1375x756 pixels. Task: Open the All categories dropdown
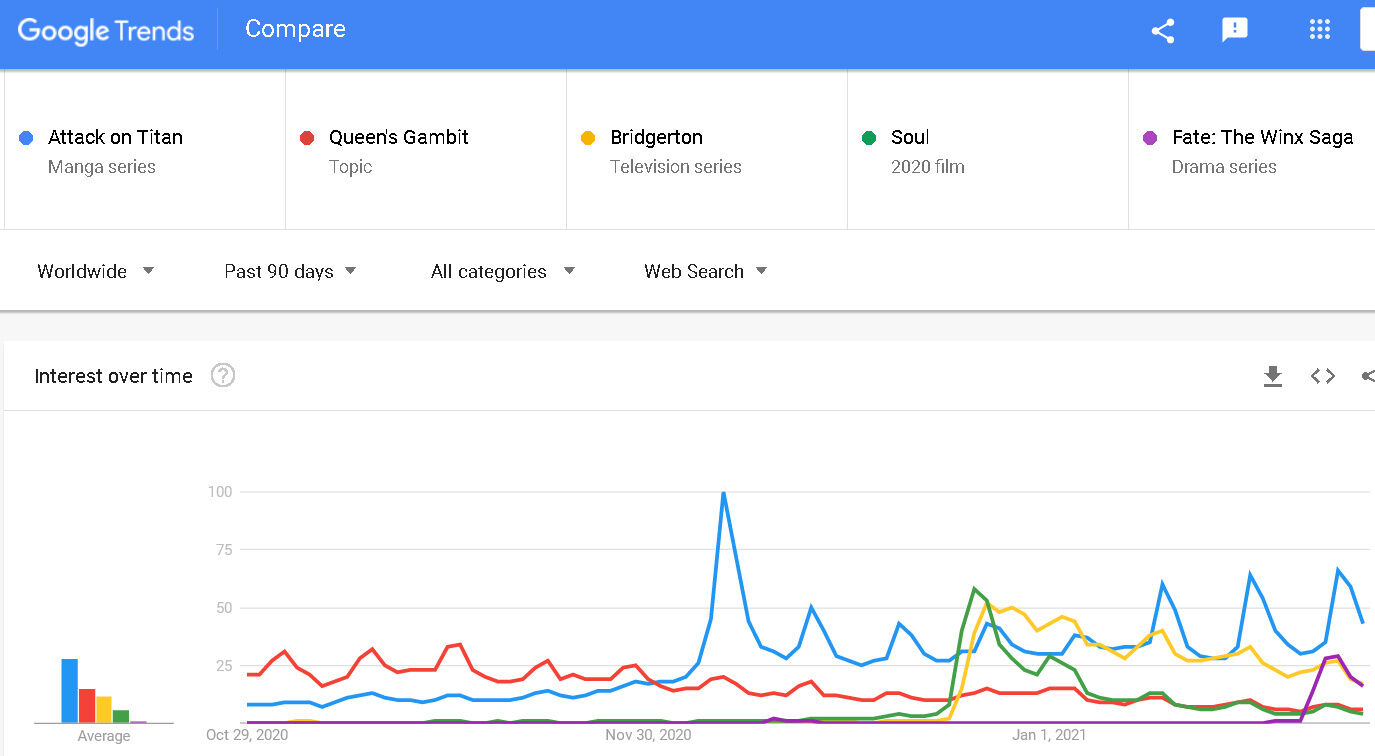[x=502, y=271]
